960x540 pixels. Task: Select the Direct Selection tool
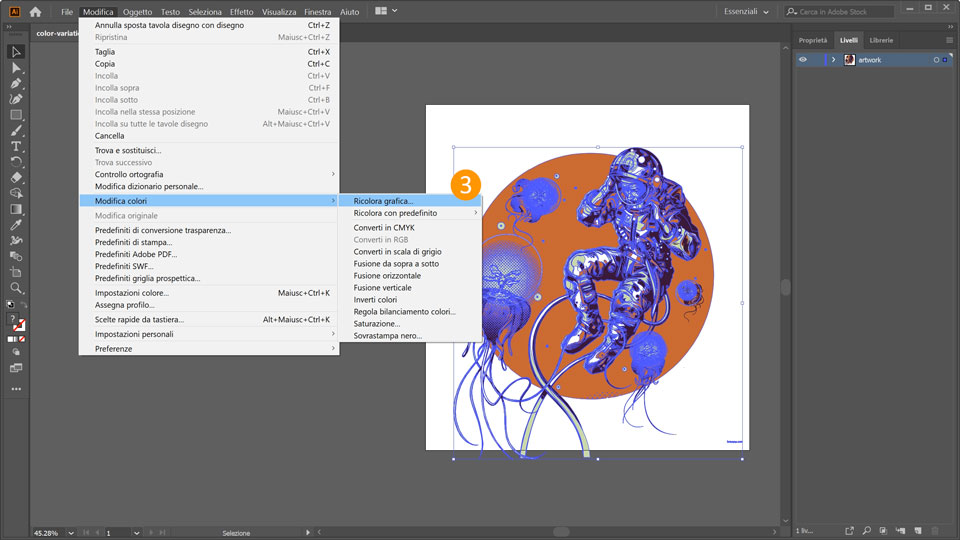tap(16, 68)
